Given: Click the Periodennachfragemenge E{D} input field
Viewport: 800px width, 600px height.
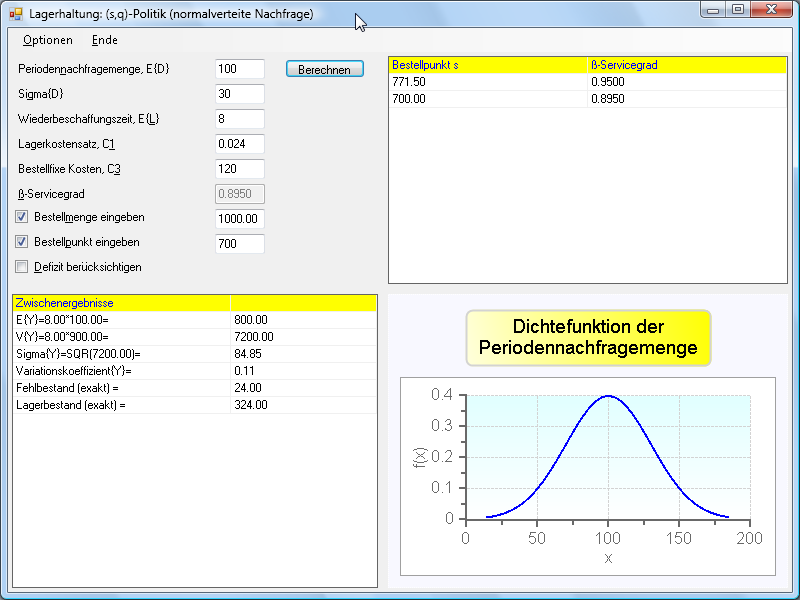Looking at the screenshot, I should [x=239, y=69].
